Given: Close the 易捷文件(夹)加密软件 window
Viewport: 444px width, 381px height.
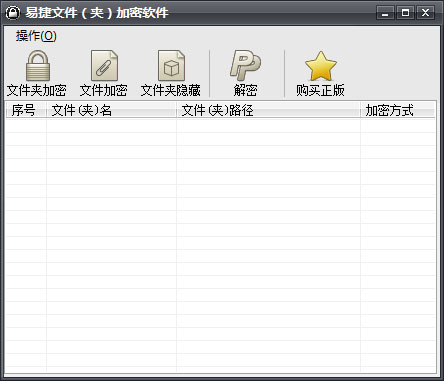Looking at the screenshot, I should point(425,13).
